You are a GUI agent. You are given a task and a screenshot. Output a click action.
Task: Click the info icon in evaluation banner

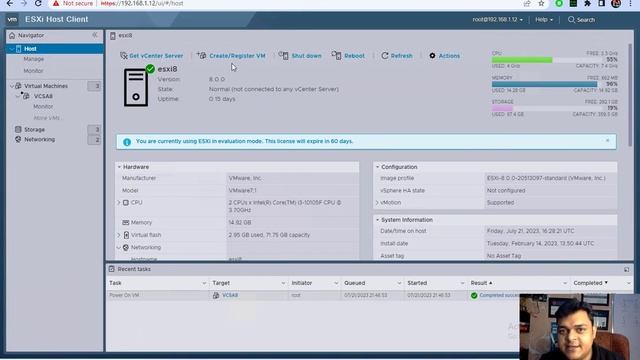(x=127, y=142)
